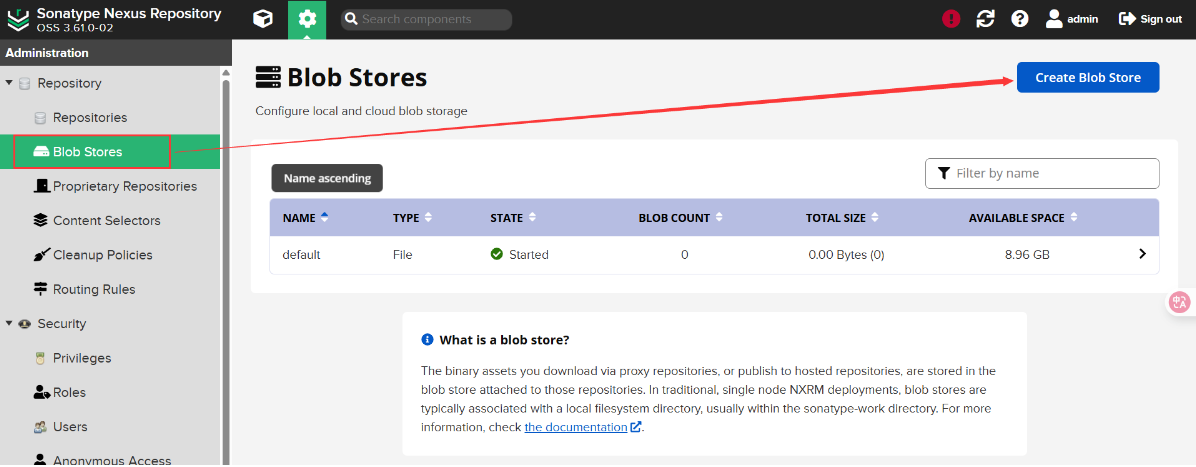
Task: Click the info icon beside 'What is a blob store?'
Action: (427, 339)
